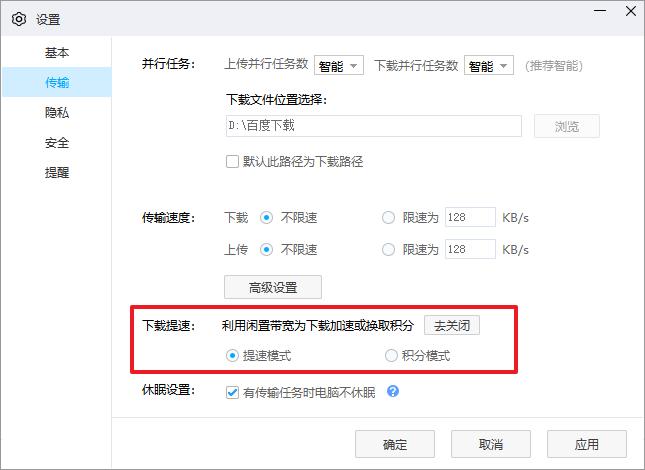Viewport: 645px width, 470px height.
Task: Click the settings gear icon in title bar
Action: (17, 18)
